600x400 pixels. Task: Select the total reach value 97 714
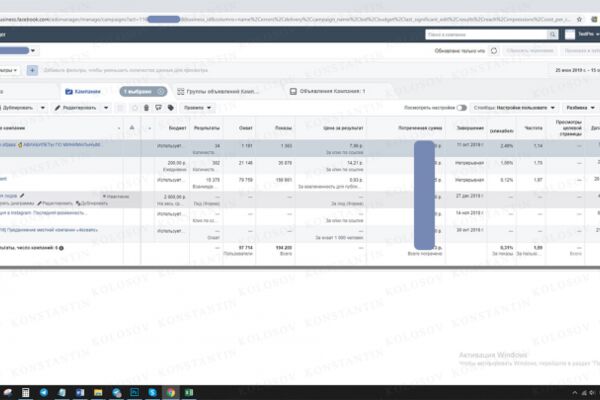246,248
